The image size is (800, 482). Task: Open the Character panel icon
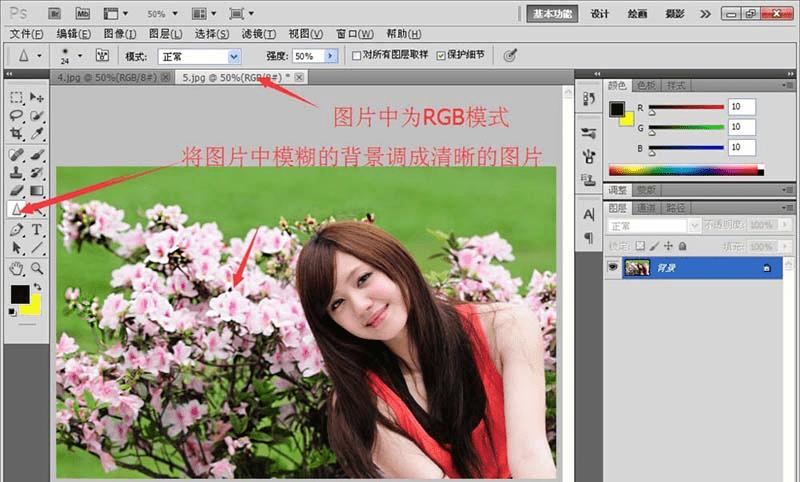589,215
